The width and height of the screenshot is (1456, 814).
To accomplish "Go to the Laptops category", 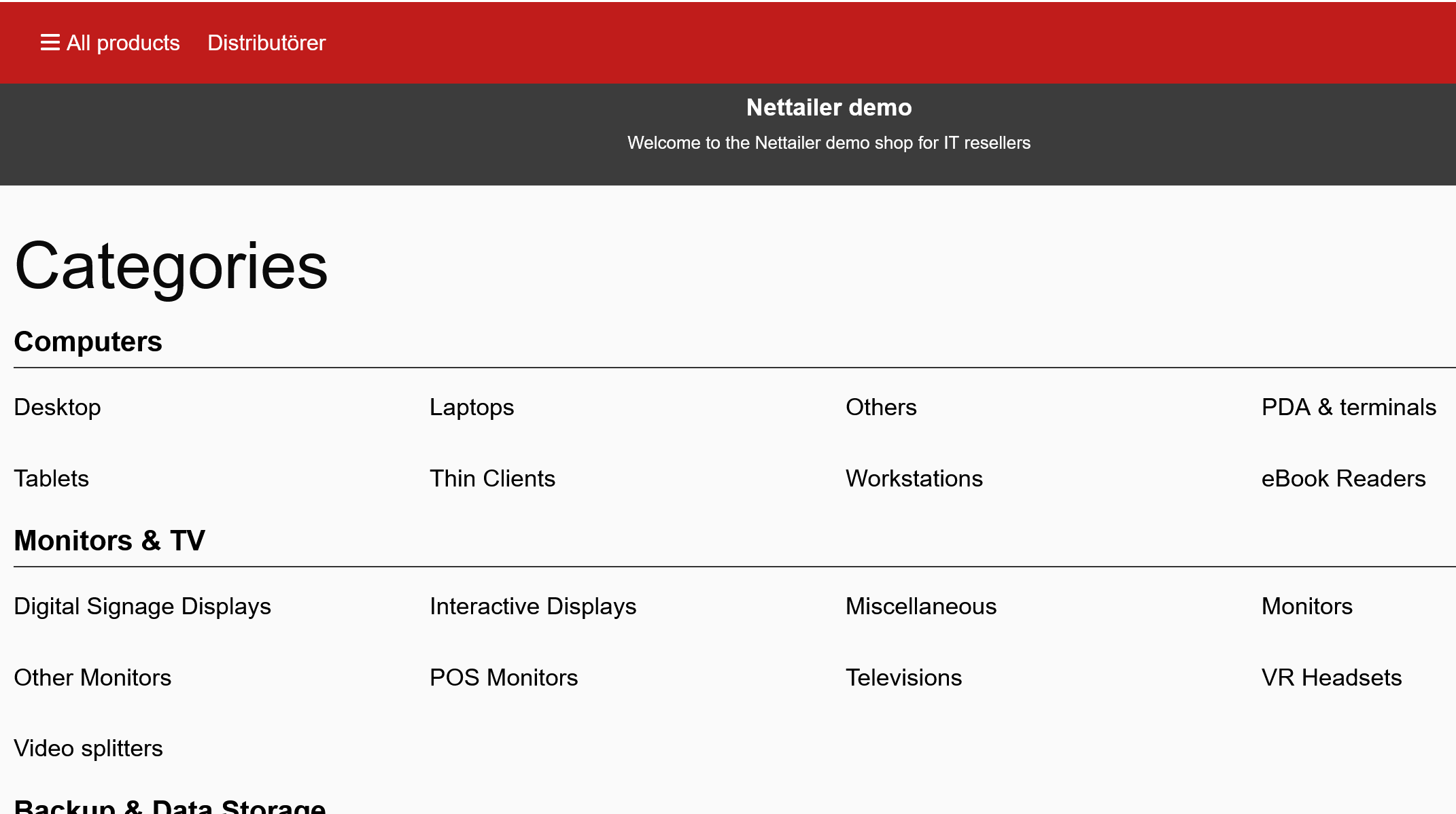I will click(472, 407).
